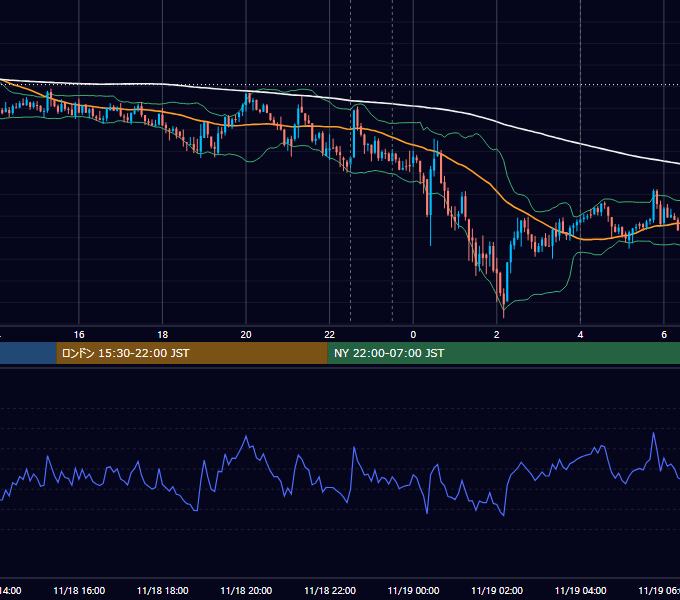Click the 11/18 22:00 date label
Image resolution: width=680 pixels, height=600 pixels.
click(330, 590)
